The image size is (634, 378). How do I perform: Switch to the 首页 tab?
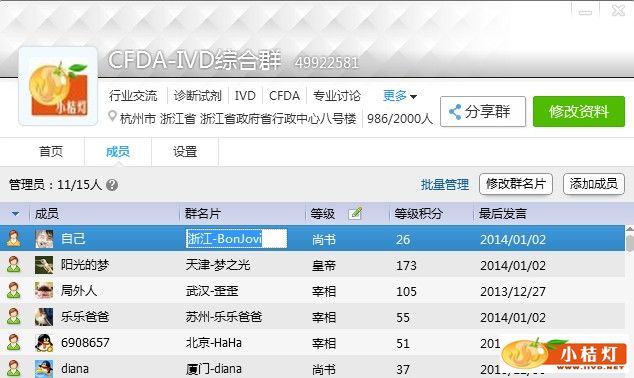[51, 152]
